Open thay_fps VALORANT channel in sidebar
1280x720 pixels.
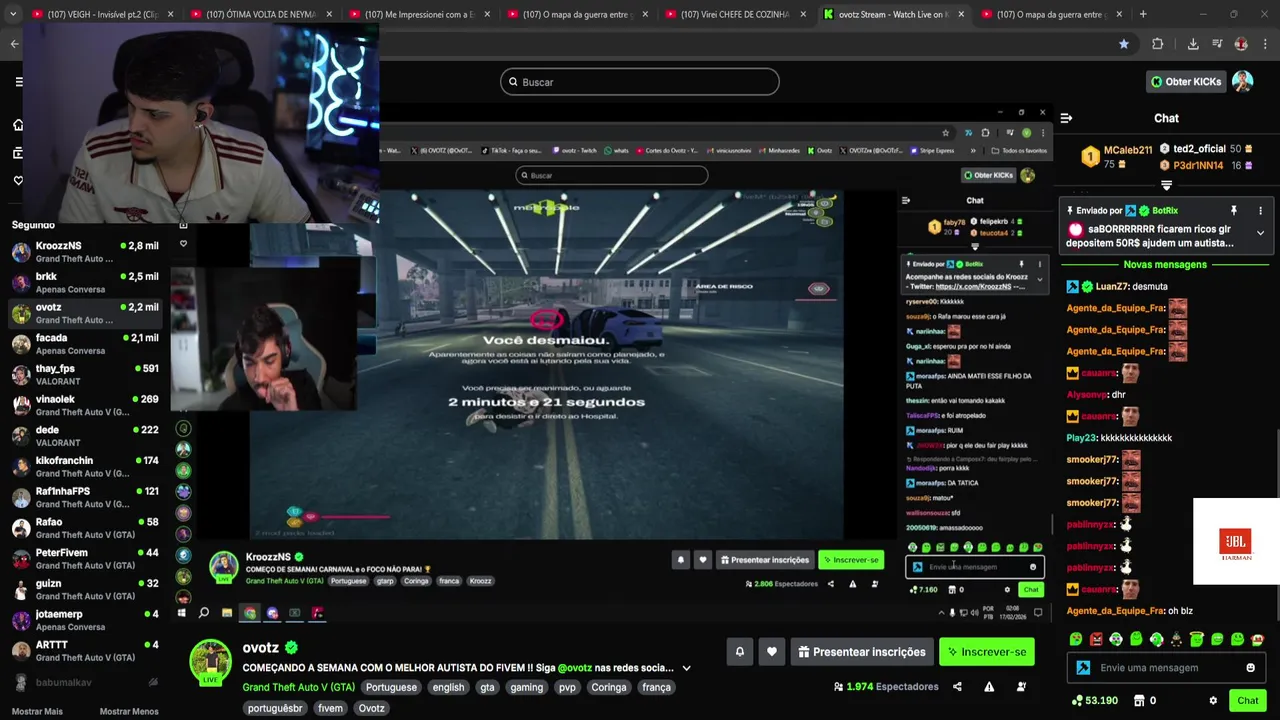pyautogui.click(x=85, y=375)
